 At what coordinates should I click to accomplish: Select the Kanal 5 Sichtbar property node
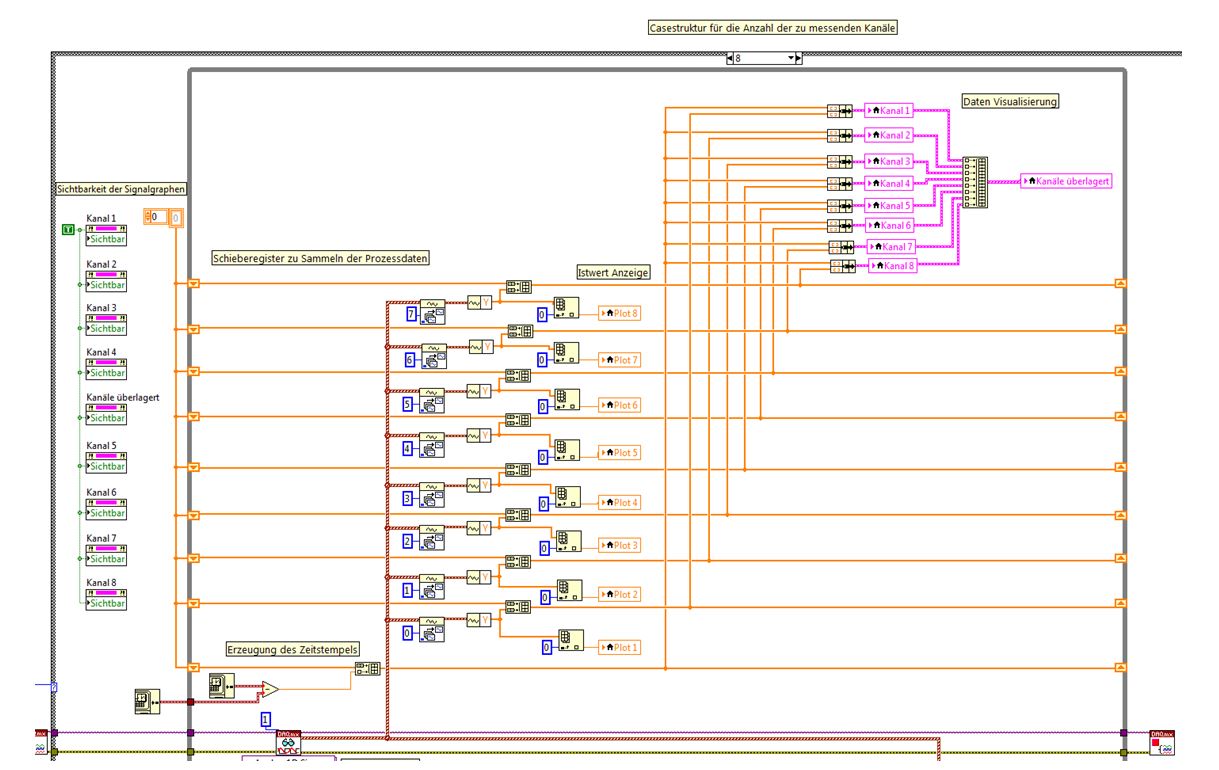(x=106, y=461)
